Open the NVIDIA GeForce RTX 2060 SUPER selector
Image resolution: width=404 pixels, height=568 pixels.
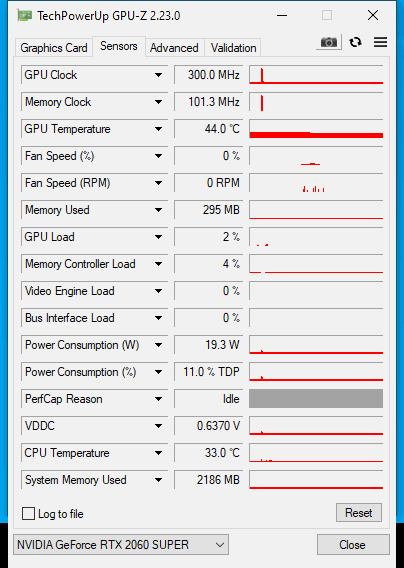[121, 544]
